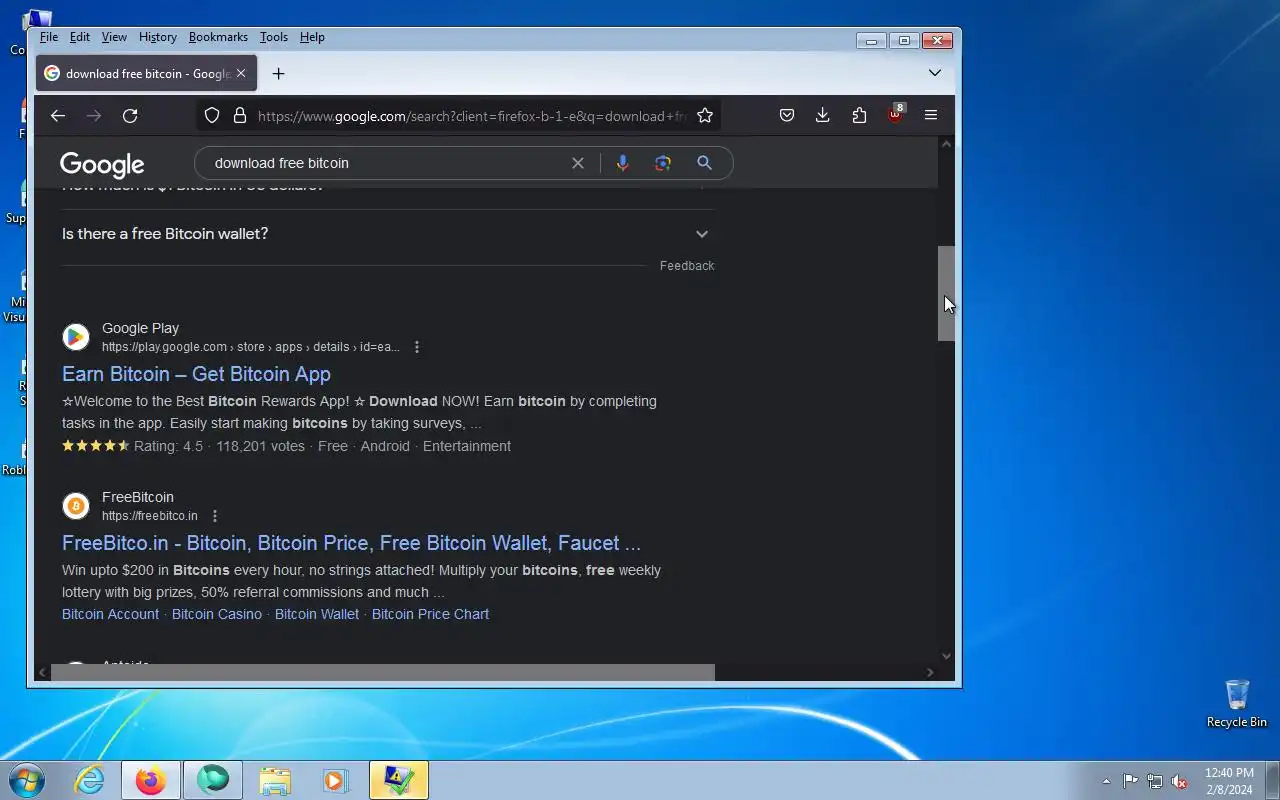Open the tracking protection shield icon
The width and height of the screenshot is (1280, 800).
212,116
